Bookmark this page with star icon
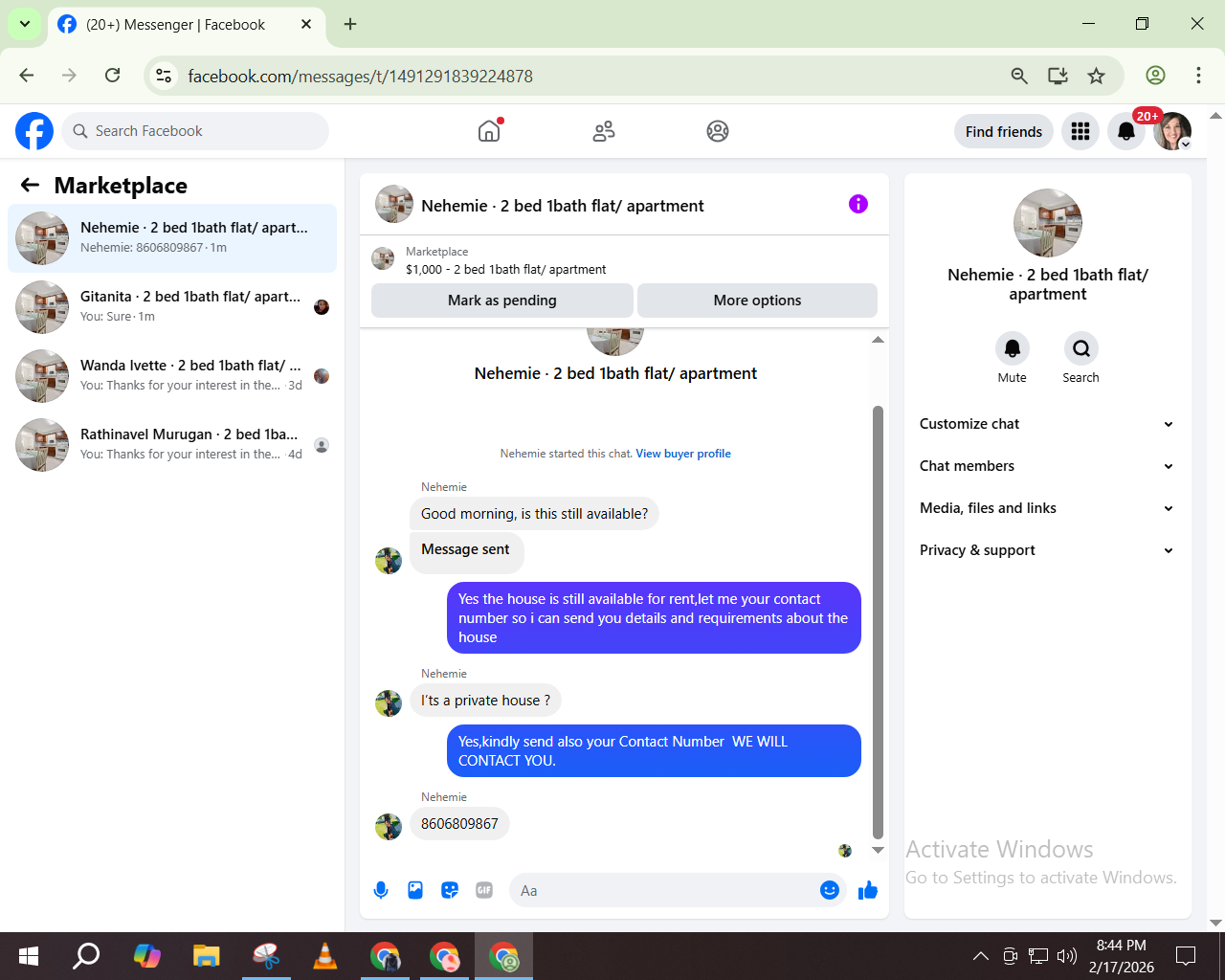Image resolution: width=1225 pixels, height=980 pixels. 1097,76
